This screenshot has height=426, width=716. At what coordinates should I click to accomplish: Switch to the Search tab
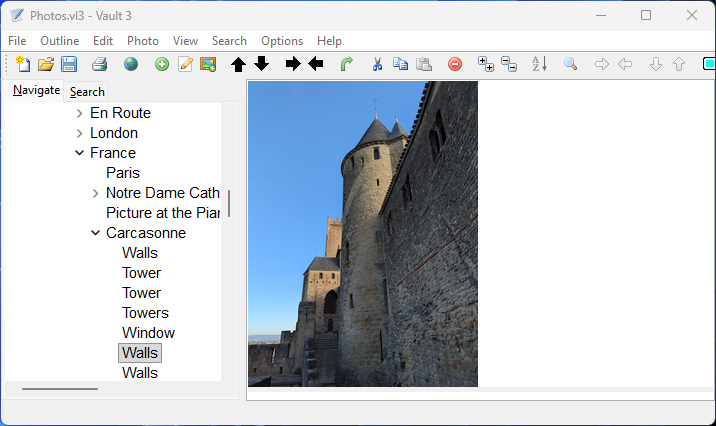tap(87, 91)
